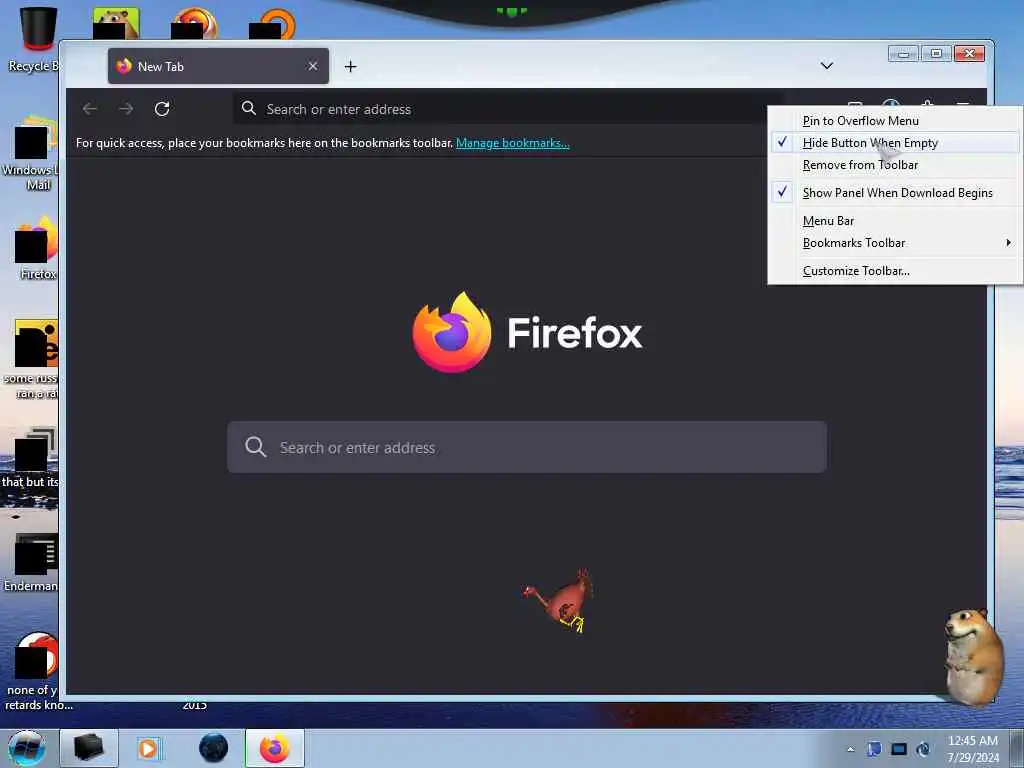Close the New Tab tab
Screen dimensions: 1024x768
tap(313, 66)
